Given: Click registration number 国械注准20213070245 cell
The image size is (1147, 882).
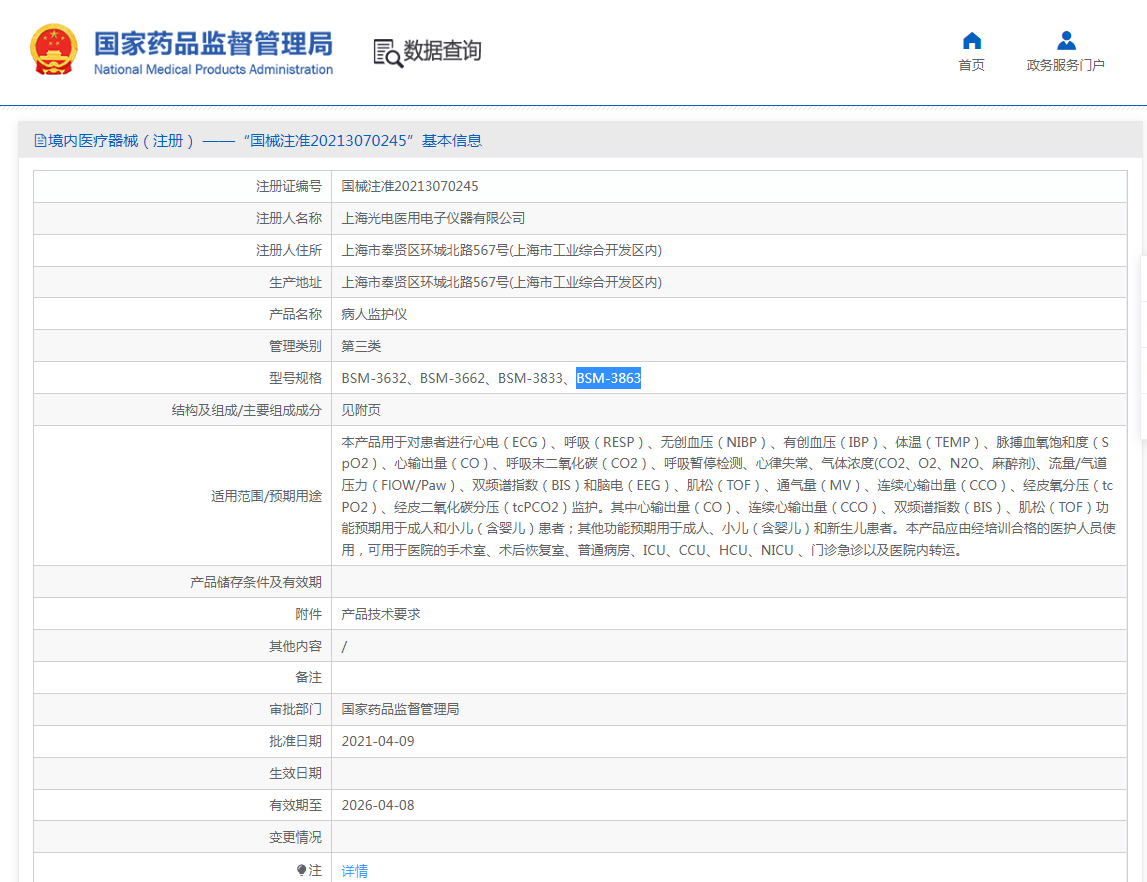Looking at the screenshot, I should click(410, 186).
